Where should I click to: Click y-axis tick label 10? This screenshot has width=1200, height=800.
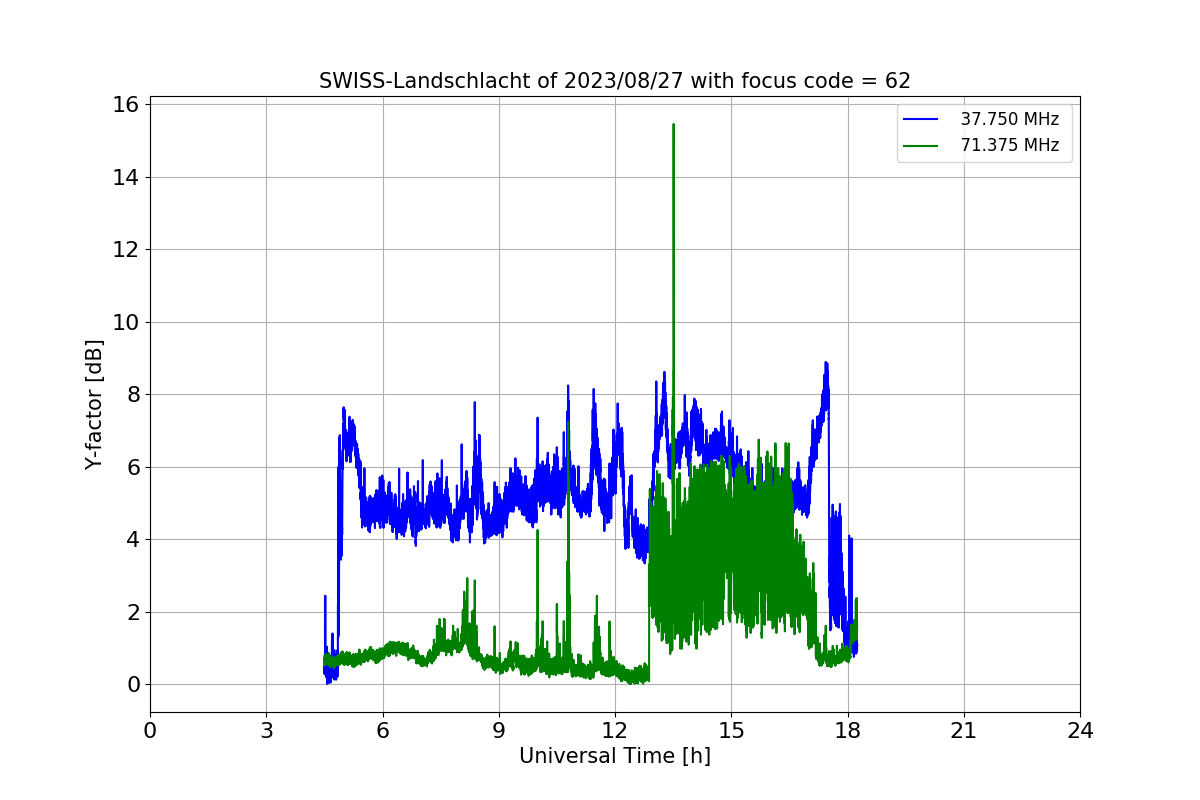(x=127, y=323)
